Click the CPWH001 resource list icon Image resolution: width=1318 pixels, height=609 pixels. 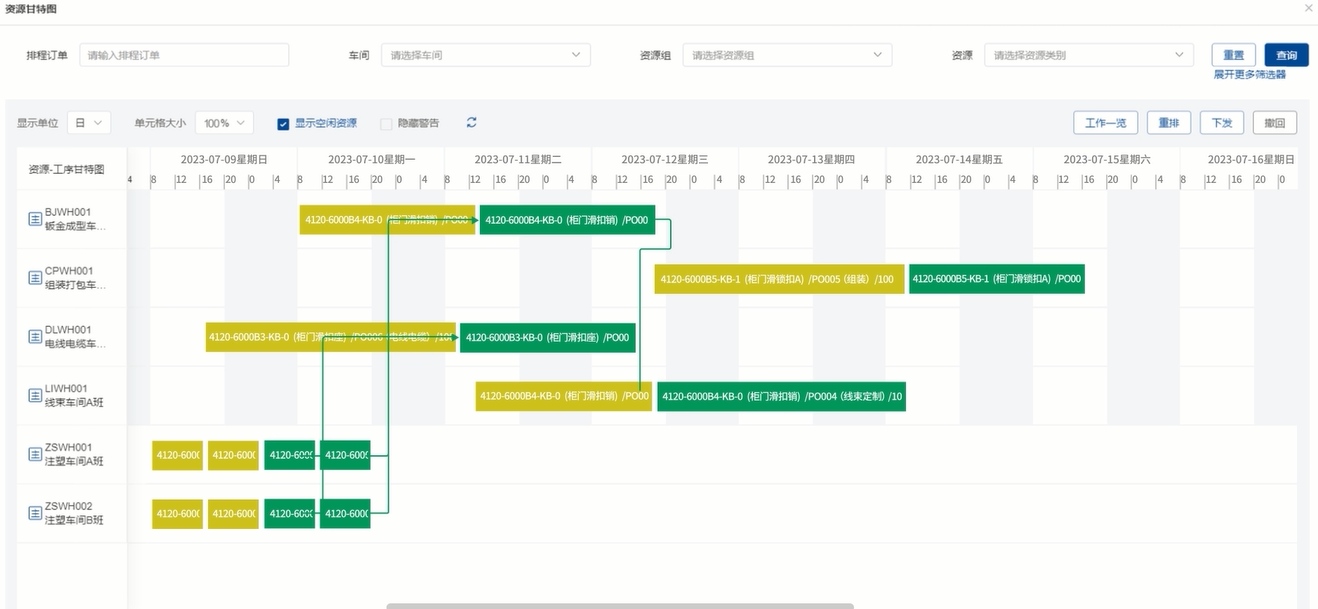[x=35, y=278]
